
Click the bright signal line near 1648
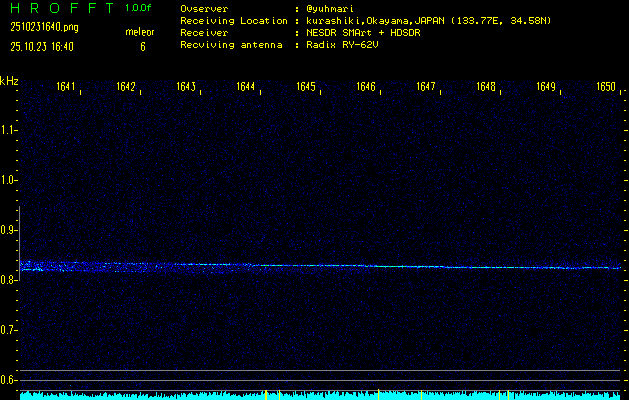point(486,267)
